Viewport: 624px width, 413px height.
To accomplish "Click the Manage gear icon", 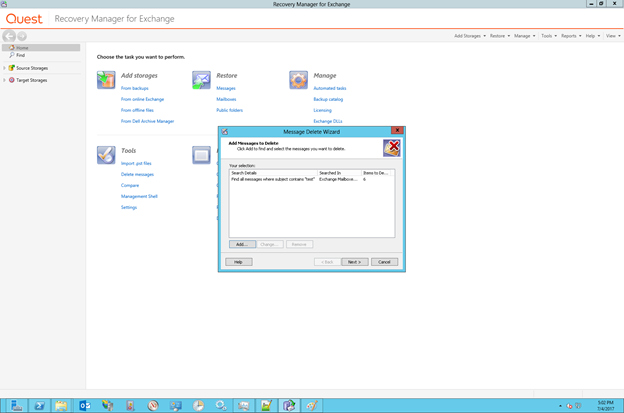I will (298, 80).
